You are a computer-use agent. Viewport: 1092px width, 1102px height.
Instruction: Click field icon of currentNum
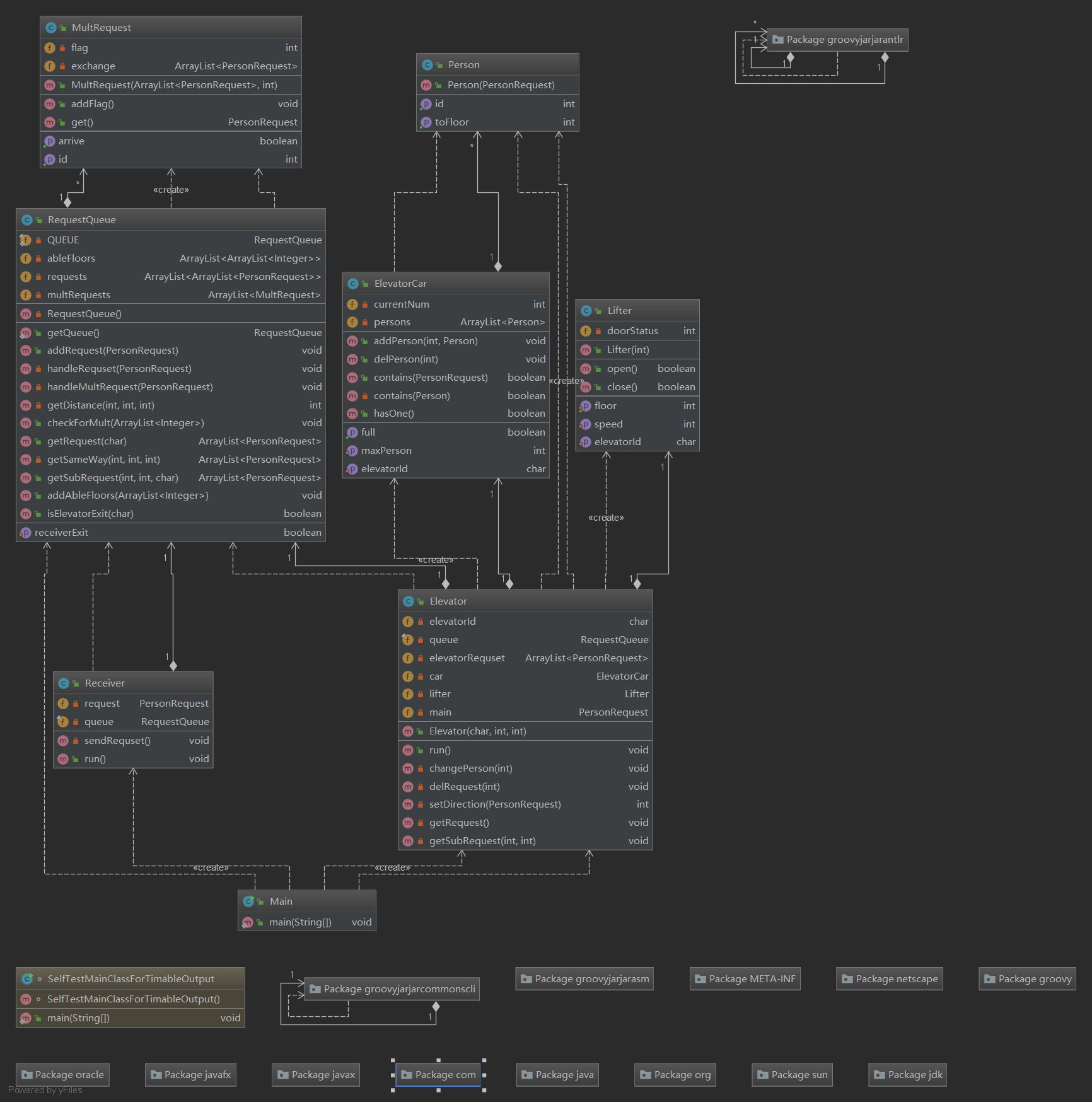coord(352,304)
